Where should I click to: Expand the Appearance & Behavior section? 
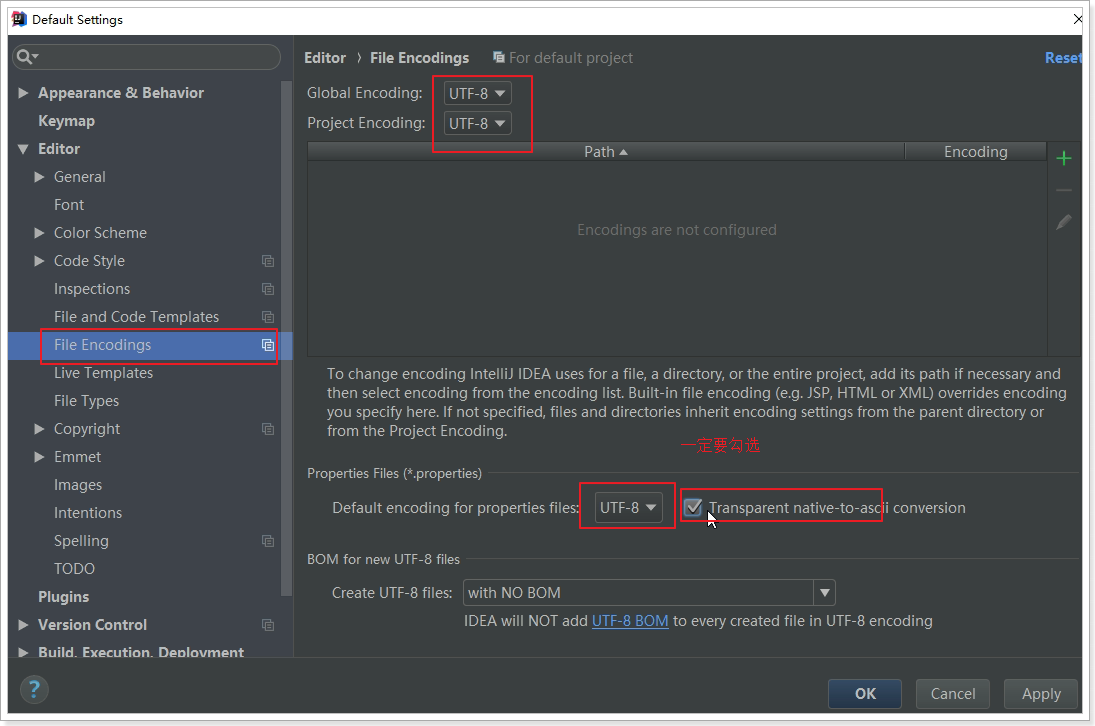(24, 93)
